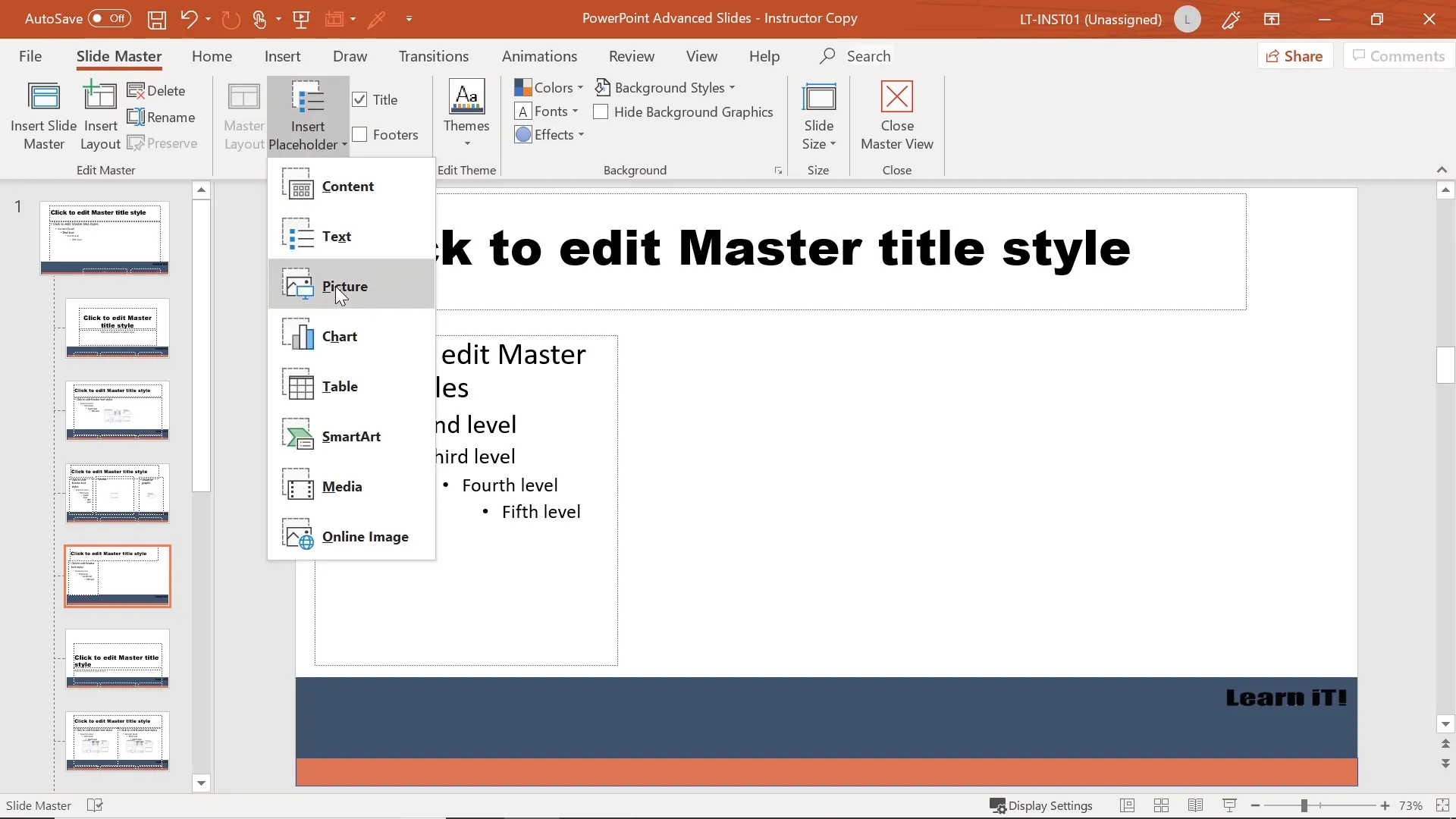Click the zoom slider handle
1456x819 pixels.
(1304, 805)
